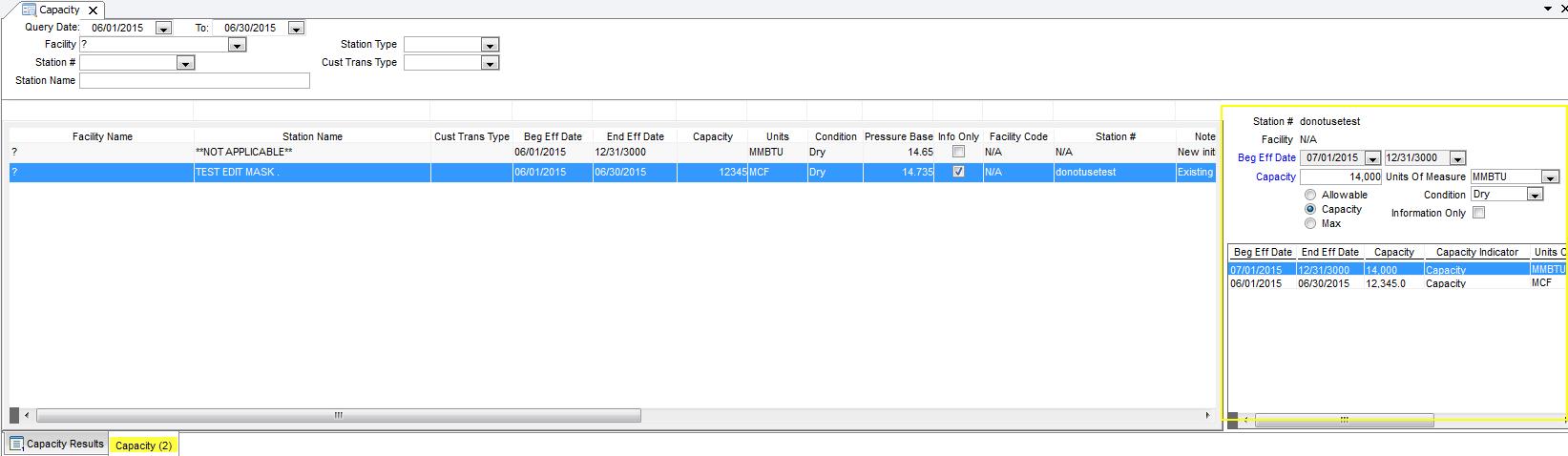Toggle the Information Only checkbox
This screenshot has width=1568, height=456.
click(1478, 213)
